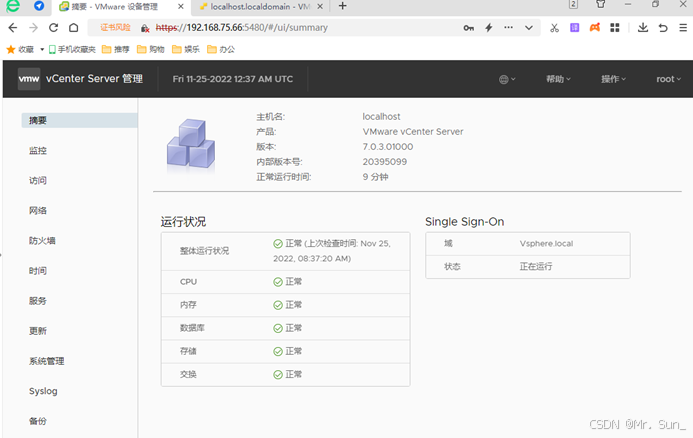This screenshot has height=438, width=693.
Task: Click the 360 browser logo icon
Action: tap(13, 6)
